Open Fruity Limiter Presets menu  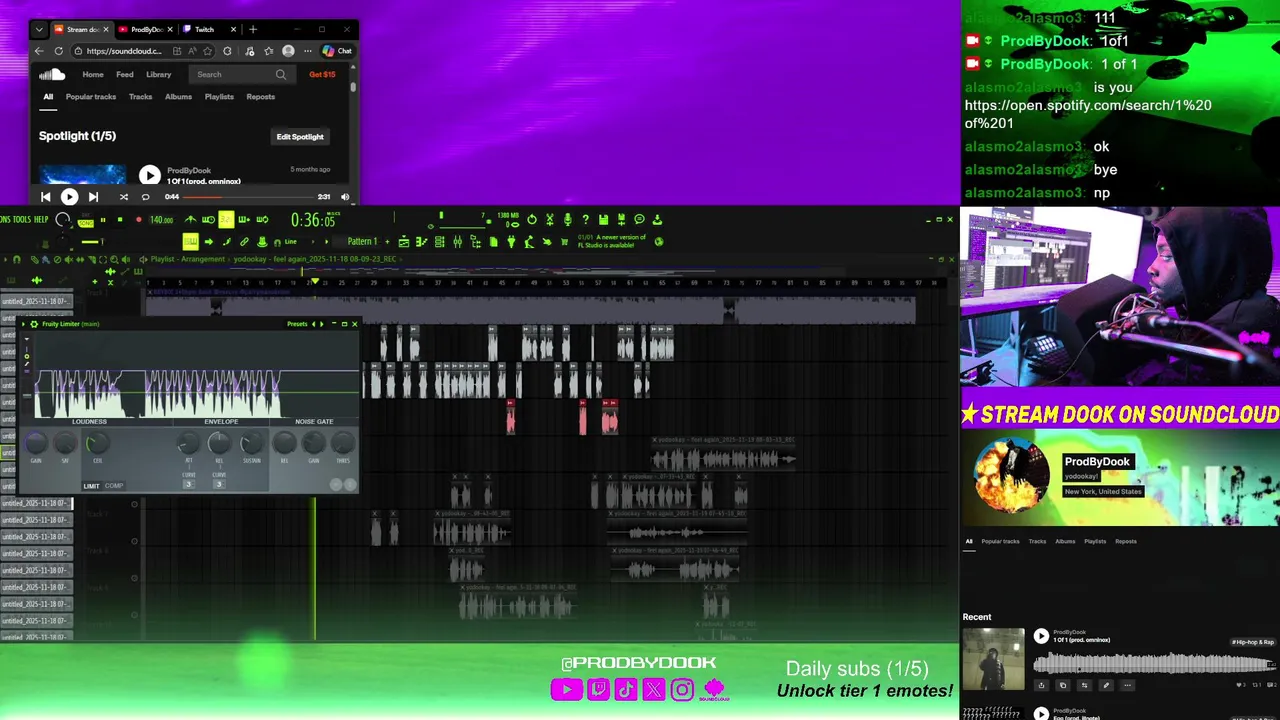pyautogui.click(x=297, y=324)
